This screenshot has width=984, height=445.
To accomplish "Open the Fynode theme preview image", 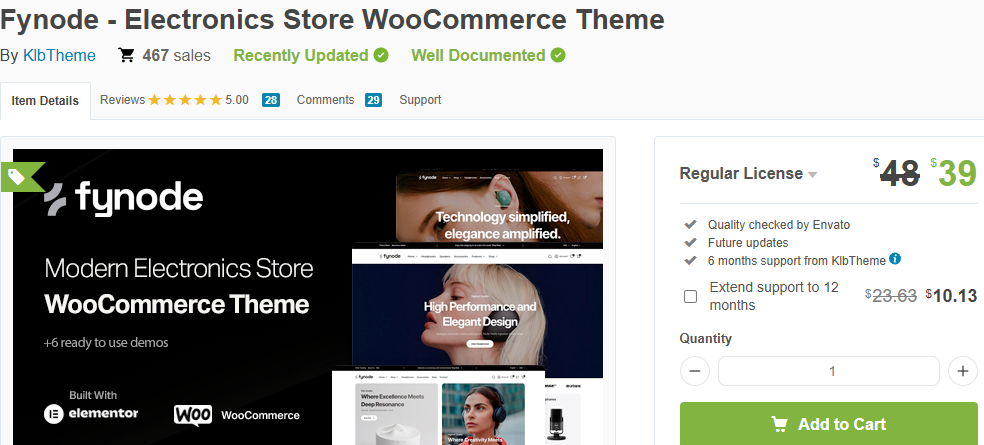I will (308, 297).
